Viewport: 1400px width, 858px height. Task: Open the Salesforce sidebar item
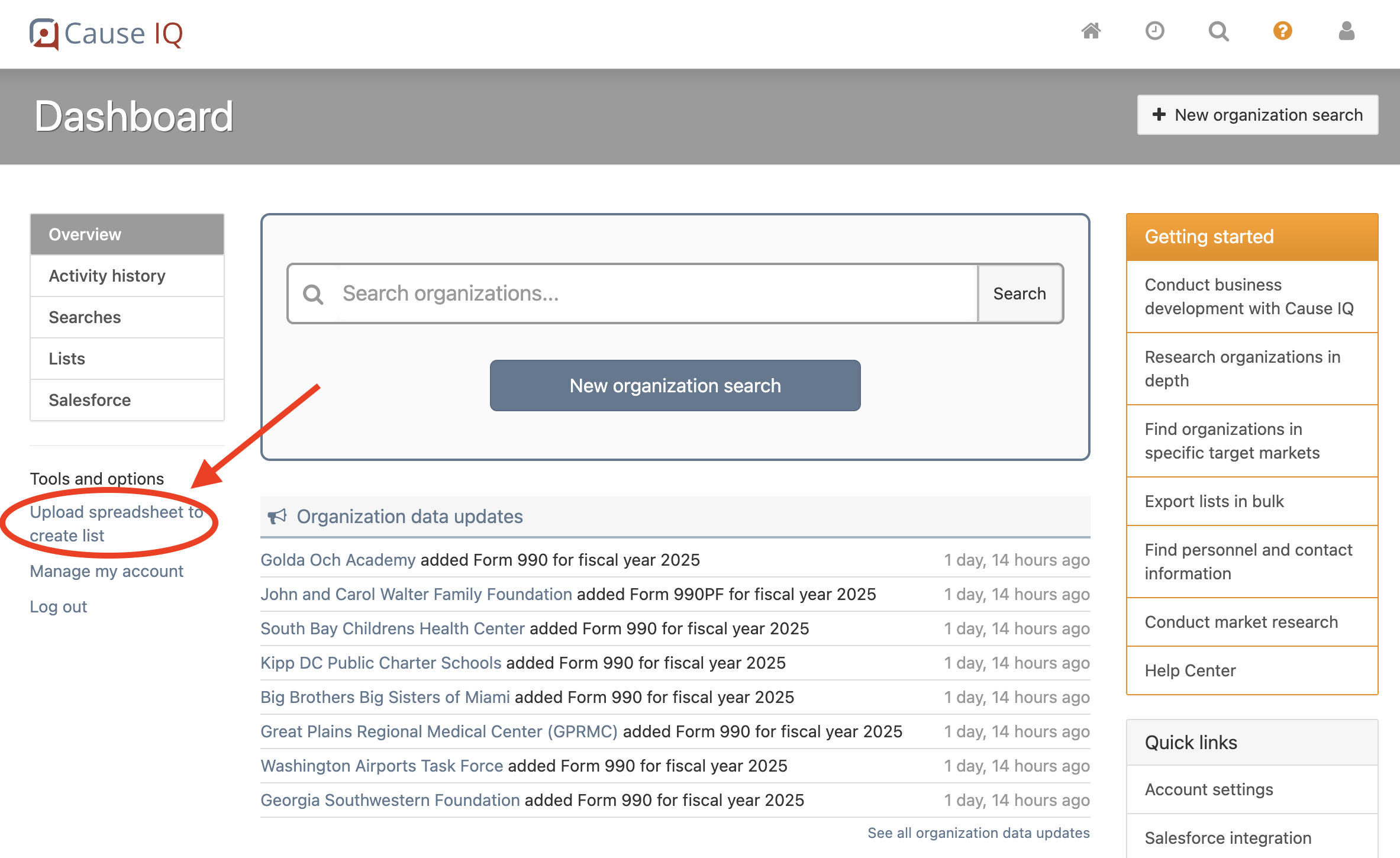point(127,400)
